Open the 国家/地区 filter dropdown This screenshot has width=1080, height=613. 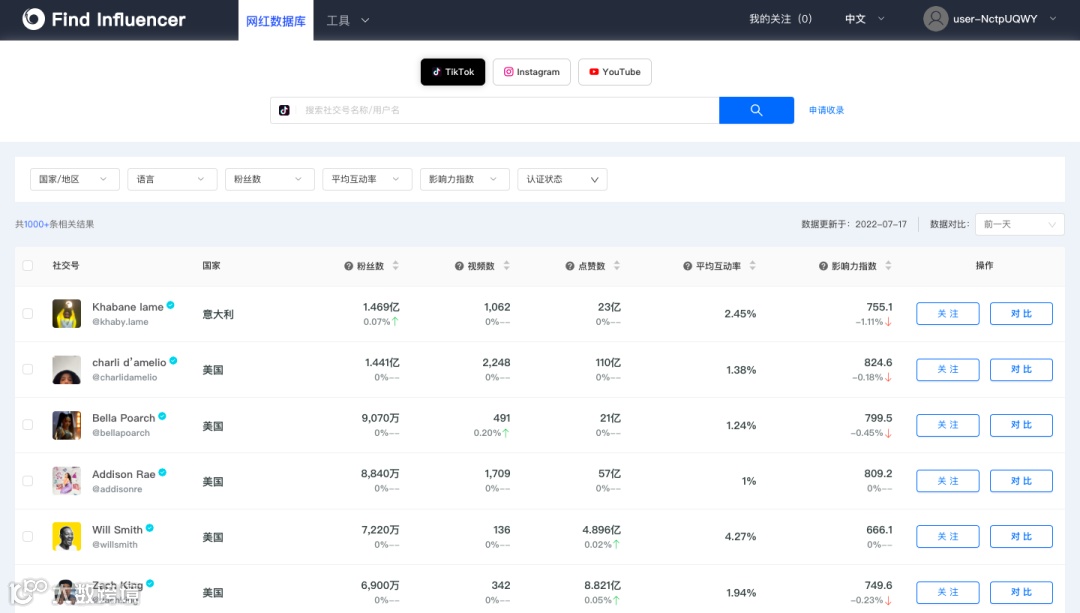[x=74, y=179]
